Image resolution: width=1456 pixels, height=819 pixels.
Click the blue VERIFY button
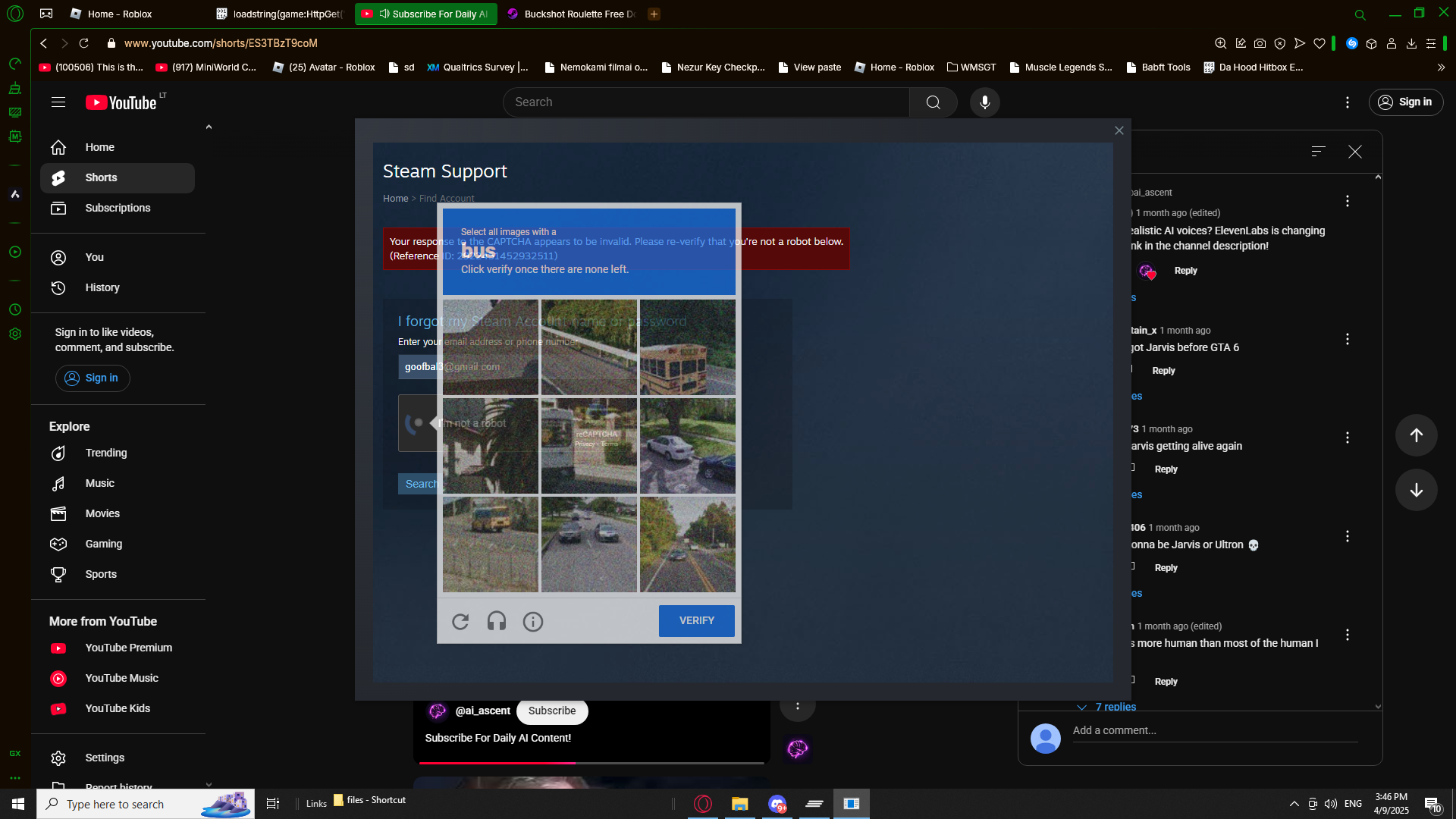pyautogui.click(x=696, y=621)
